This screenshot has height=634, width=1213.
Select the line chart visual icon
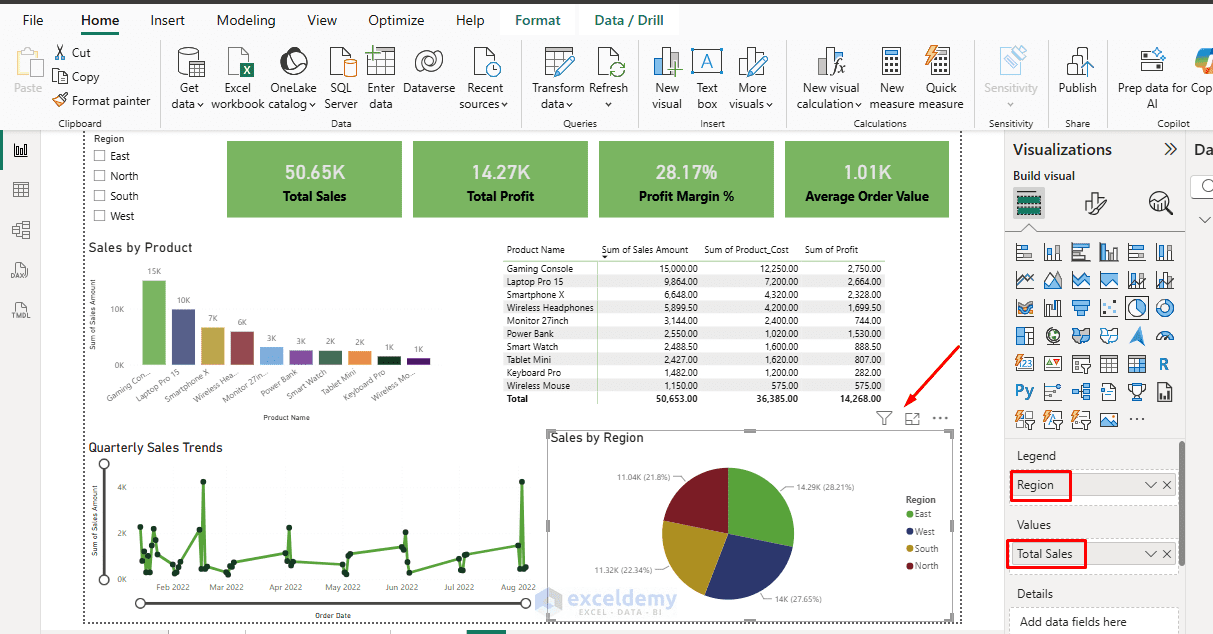pyautogui.click(x=1025, y=280)
